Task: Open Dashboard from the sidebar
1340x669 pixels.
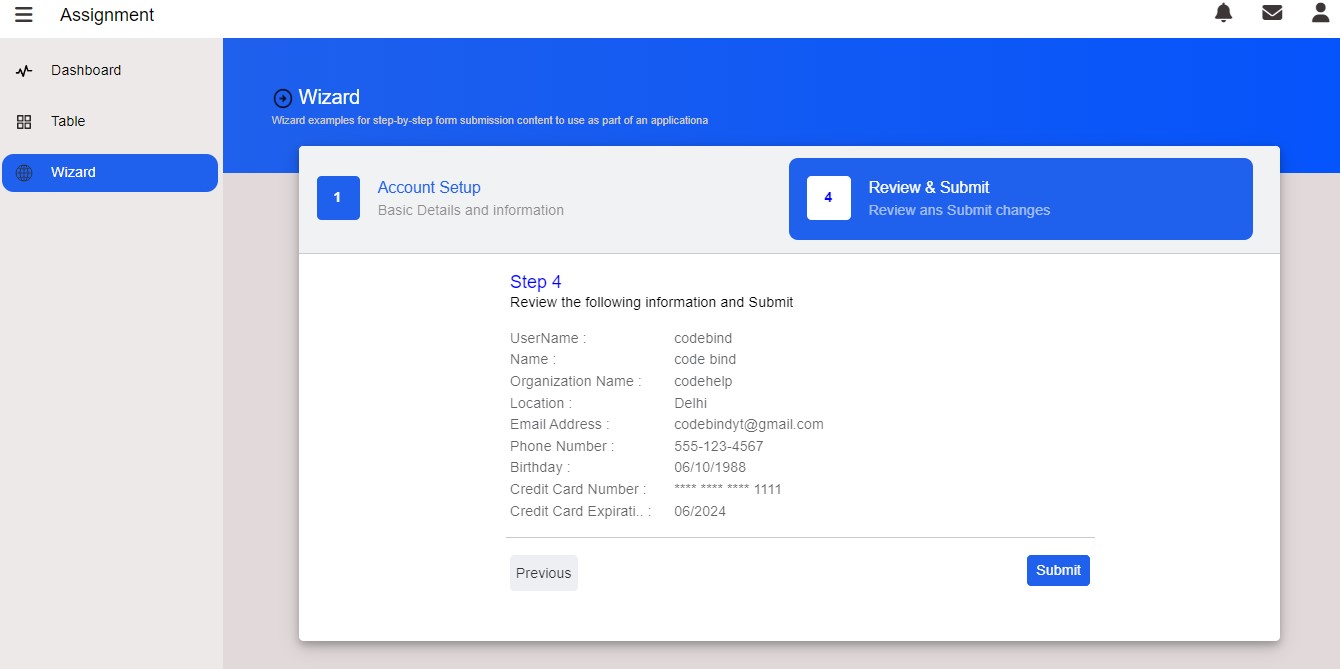Action: tap(110, 71)
